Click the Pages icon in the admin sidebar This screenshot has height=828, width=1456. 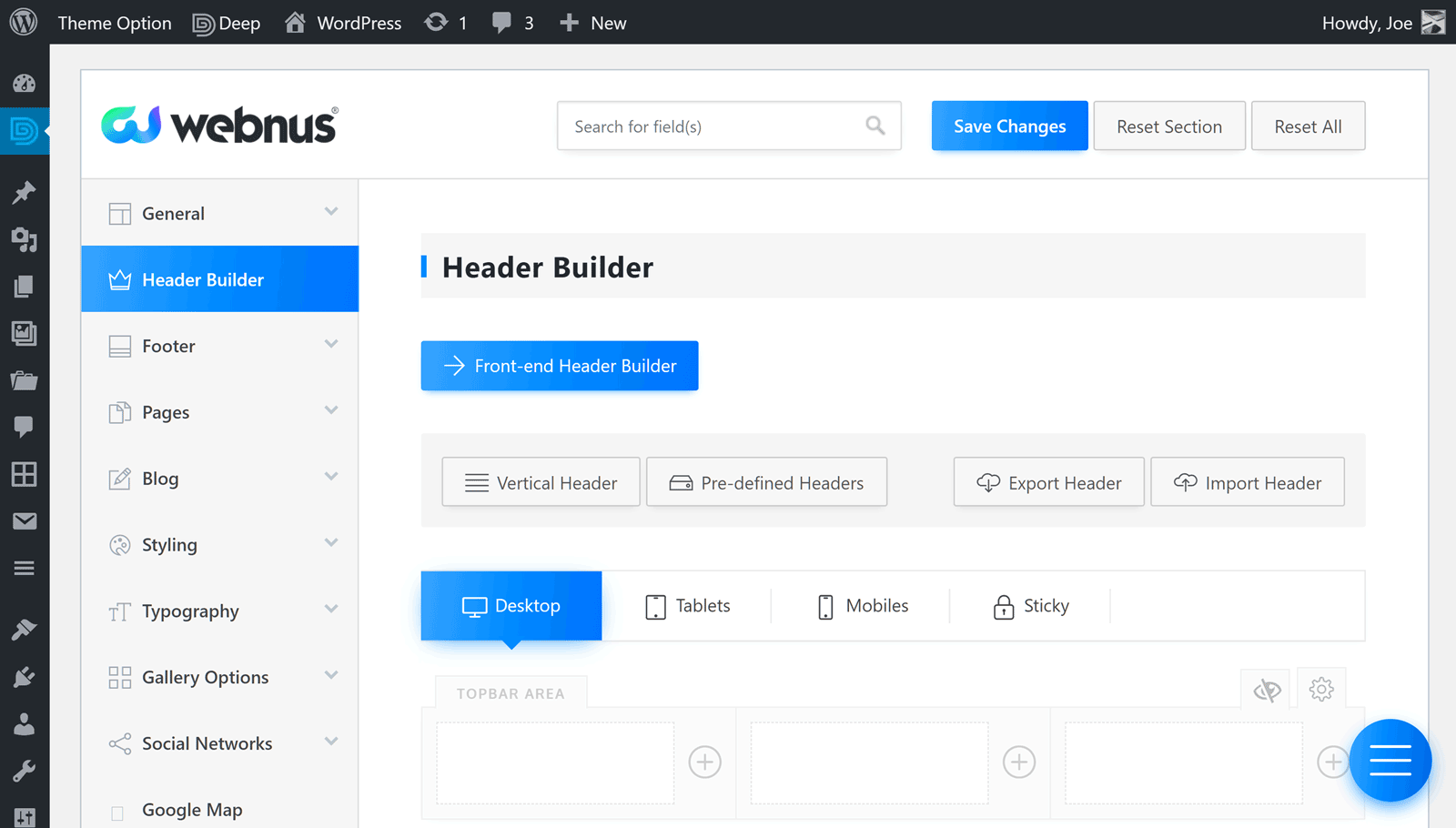coord(25,287)
